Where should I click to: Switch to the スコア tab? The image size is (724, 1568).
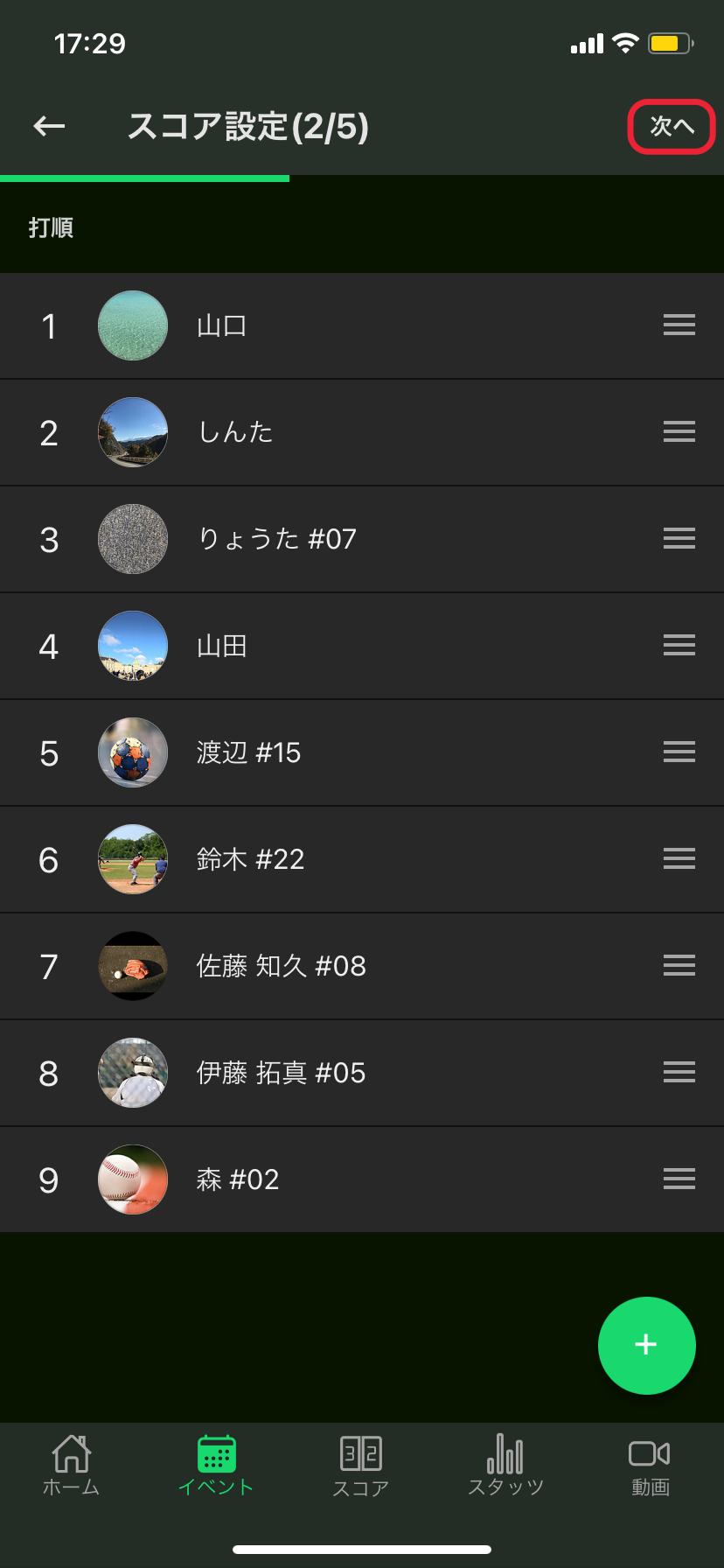point(361,1465)
